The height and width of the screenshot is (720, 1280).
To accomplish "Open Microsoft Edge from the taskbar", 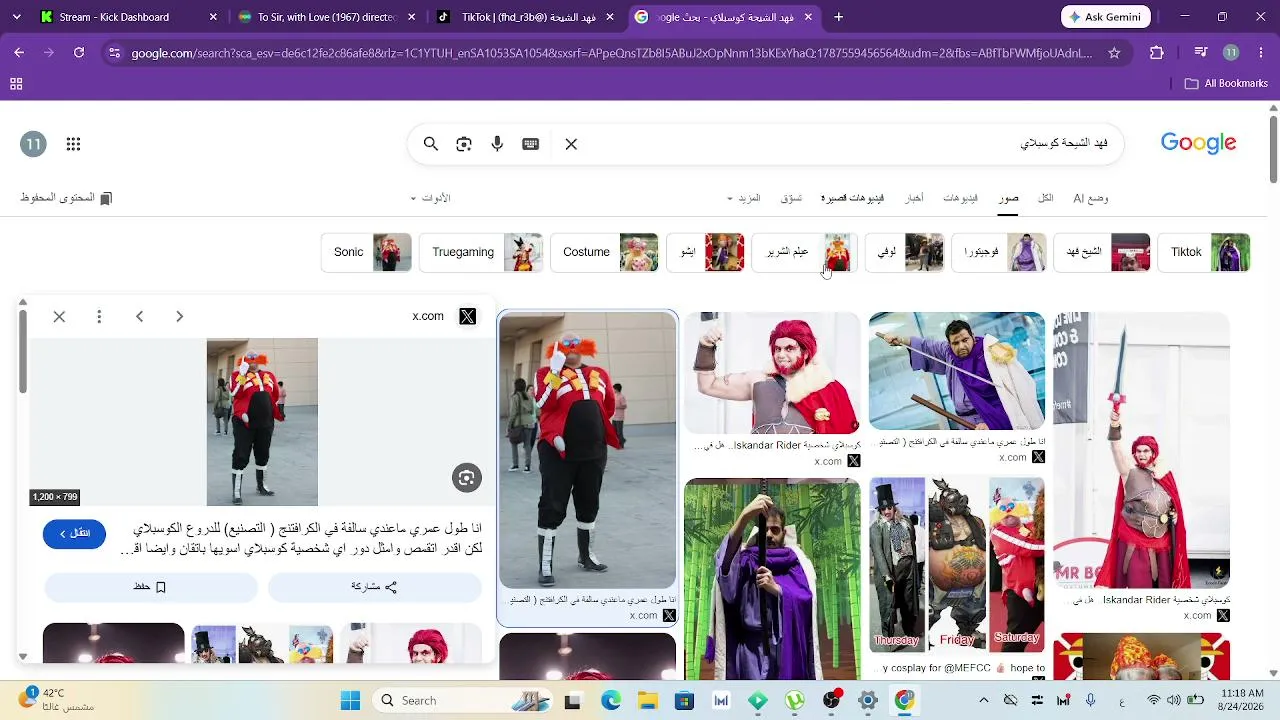I will click(610, 700).
